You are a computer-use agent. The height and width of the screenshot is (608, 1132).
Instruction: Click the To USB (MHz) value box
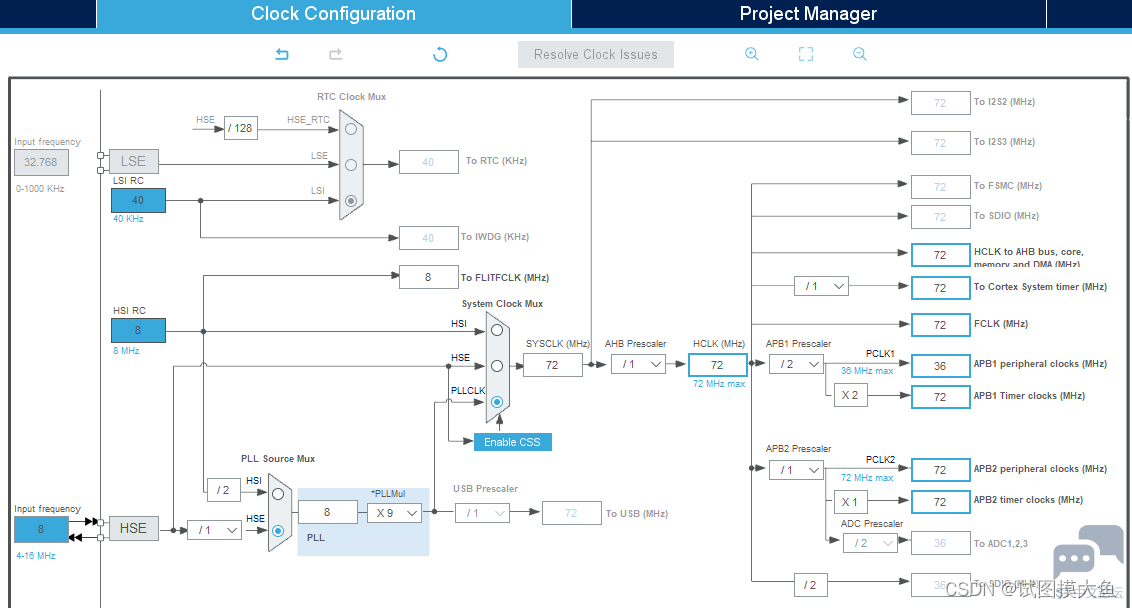[x=572, y=513]
